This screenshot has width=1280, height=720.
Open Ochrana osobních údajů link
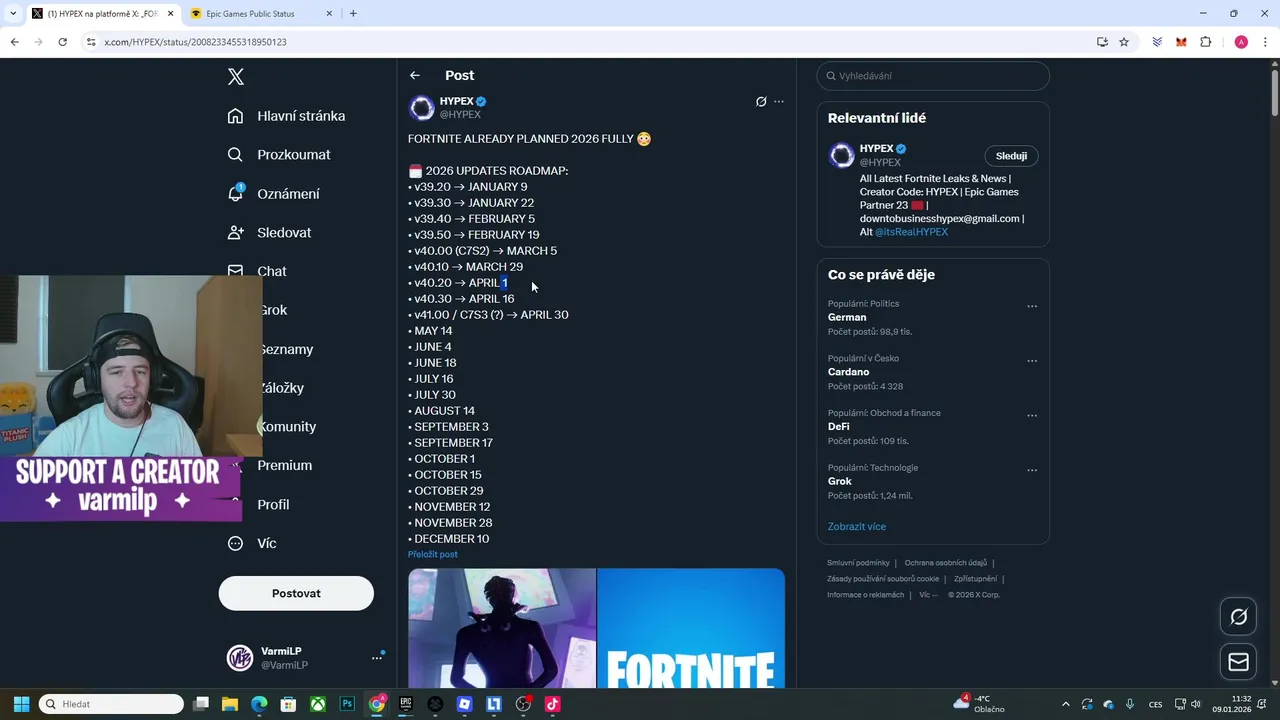point(946,563)
